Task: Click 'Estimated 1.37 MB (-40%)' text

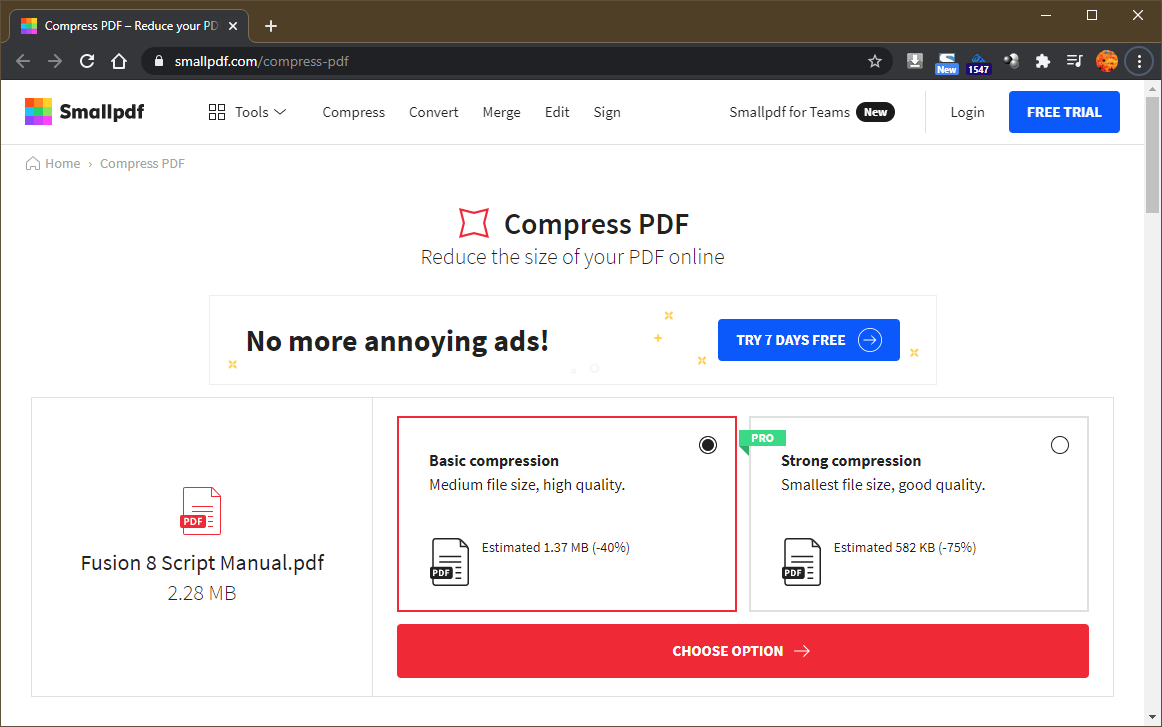Action: 556,548
